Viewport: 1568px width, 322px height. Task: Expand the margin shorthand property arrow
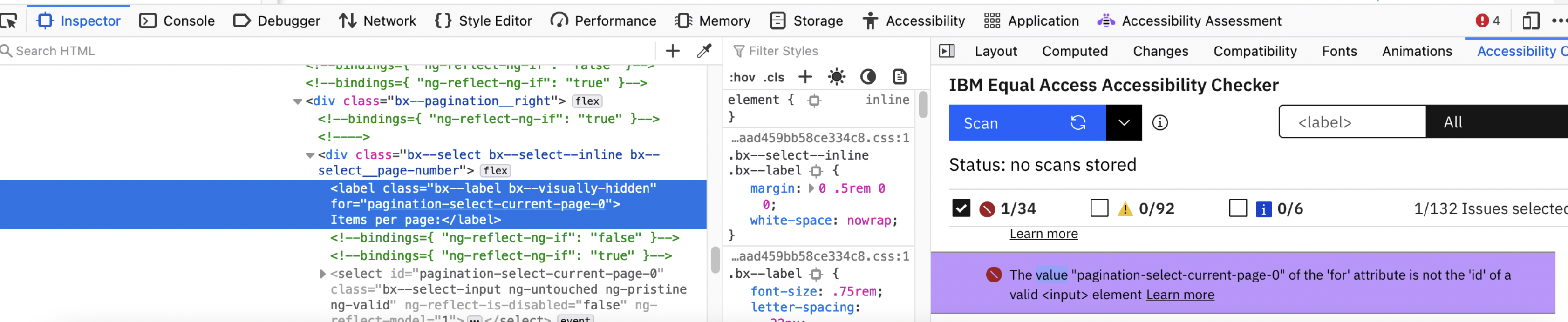[x=811, y=188]
